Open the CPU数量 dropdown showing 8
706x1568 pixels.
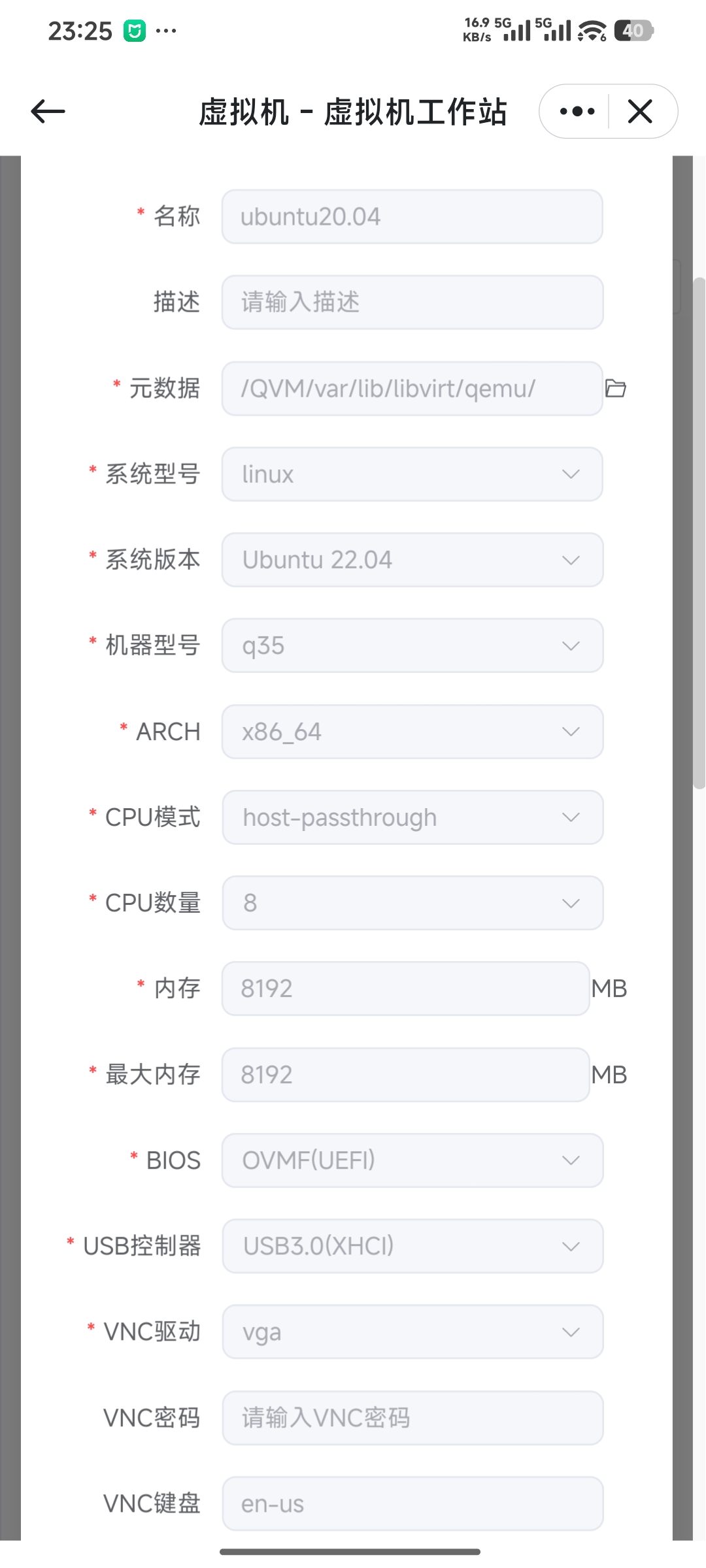(x=412, y=903)
